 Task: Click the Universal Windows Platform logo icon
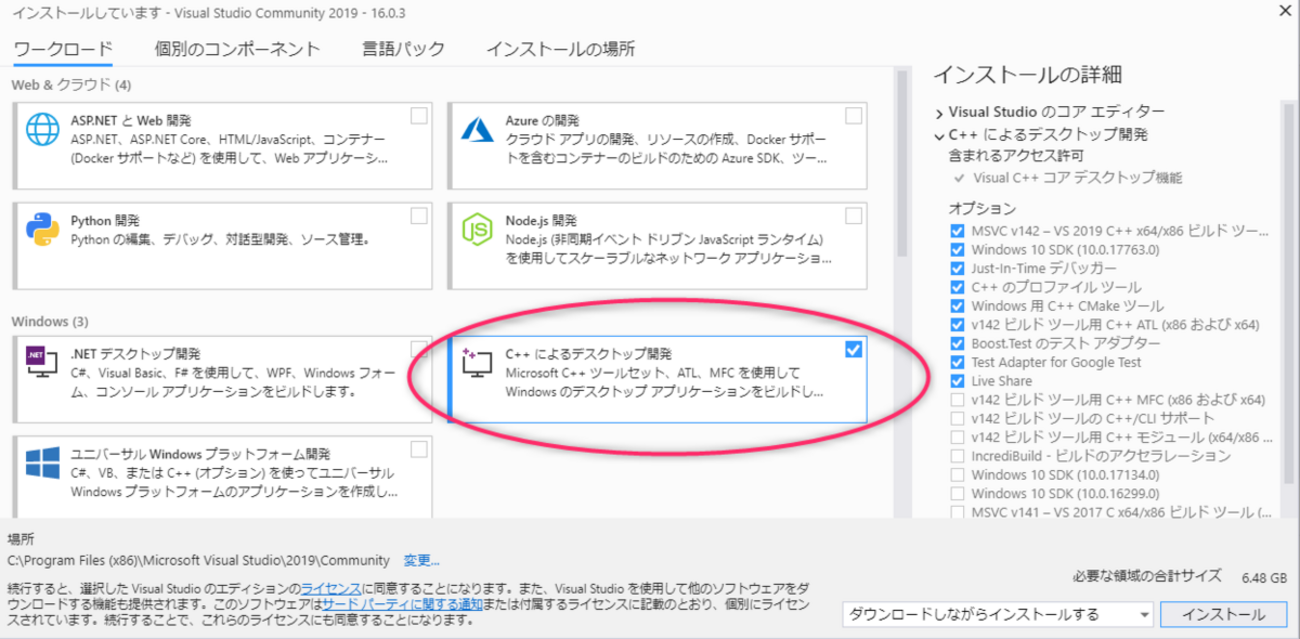point(43,463)
